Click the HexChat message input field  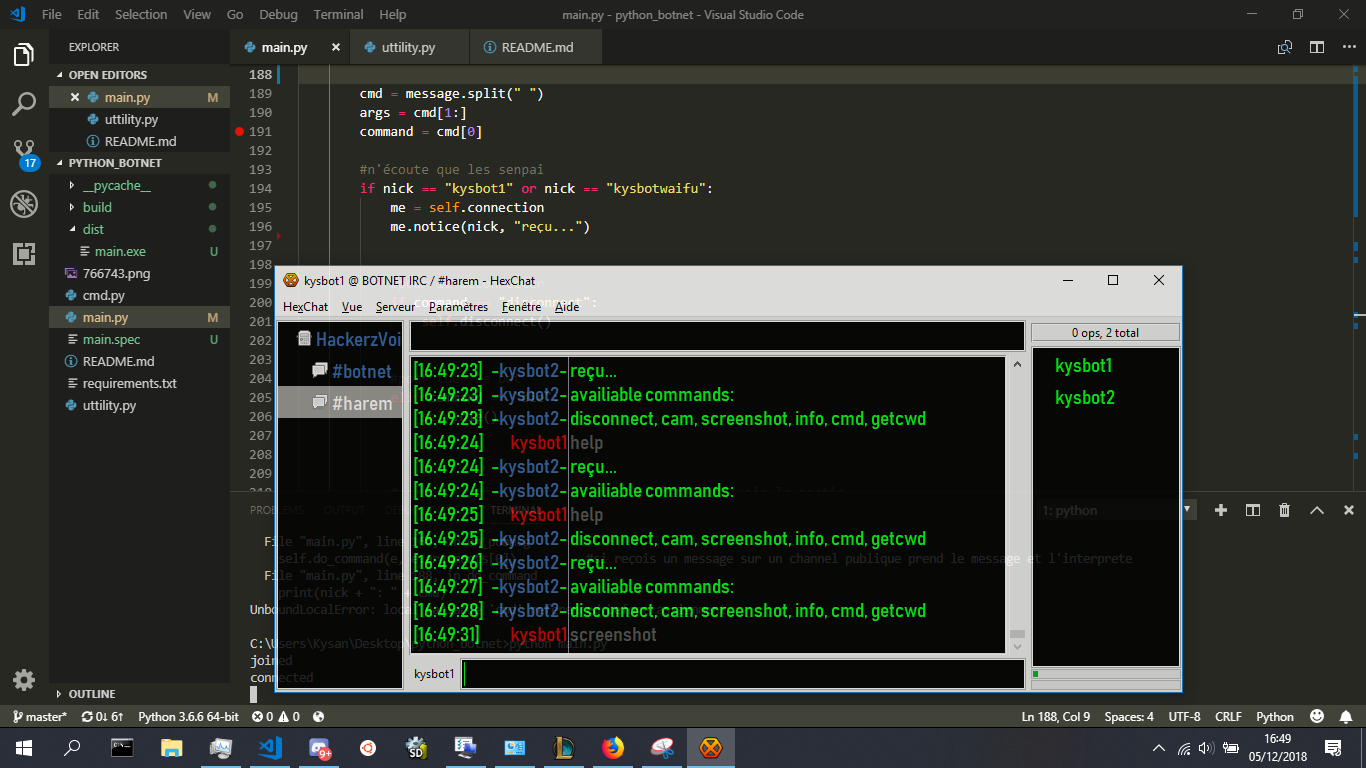coord(743,674)
